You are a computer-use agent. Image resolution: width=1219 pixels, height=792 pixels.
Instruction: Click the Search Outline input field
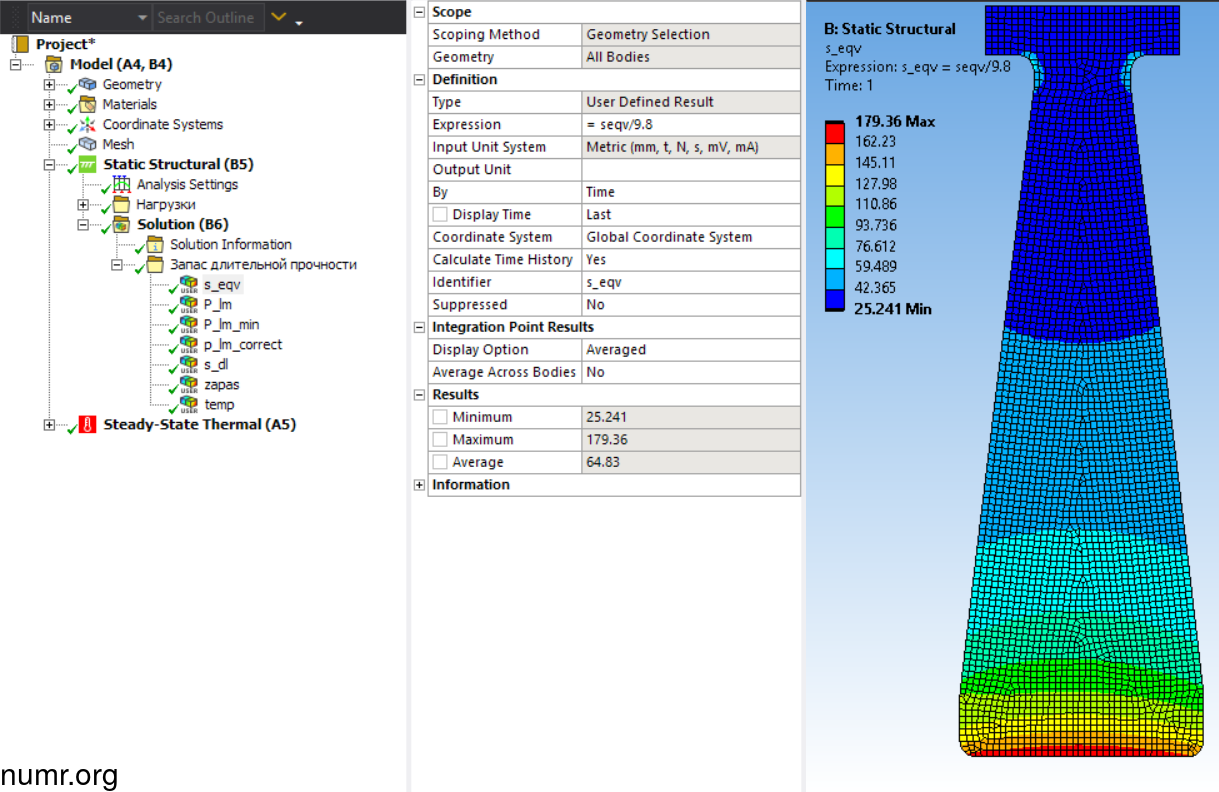coord(208,18)
